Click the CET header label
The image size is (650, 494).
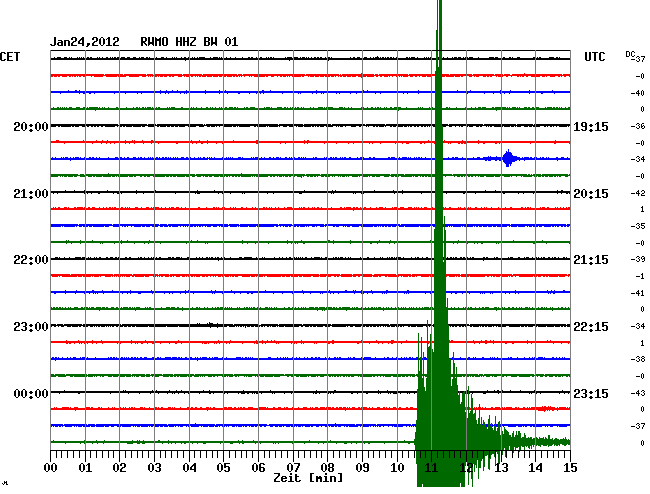tap(10, 57)
